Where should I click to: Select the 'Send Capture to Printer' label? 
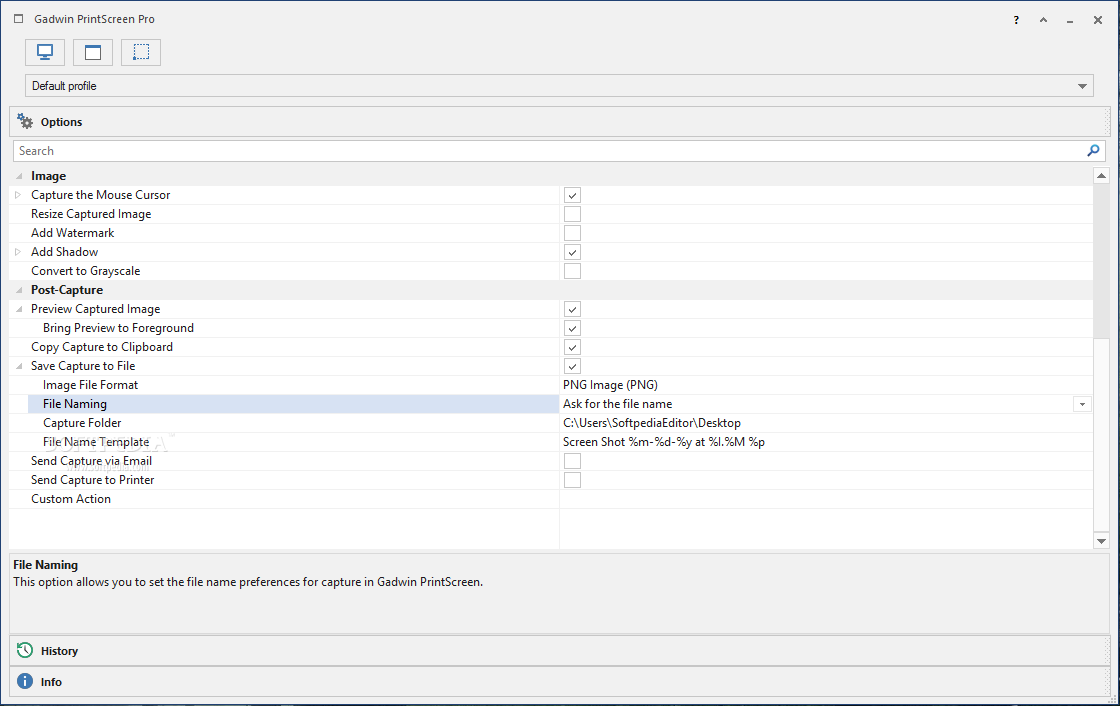pos(92,480)
